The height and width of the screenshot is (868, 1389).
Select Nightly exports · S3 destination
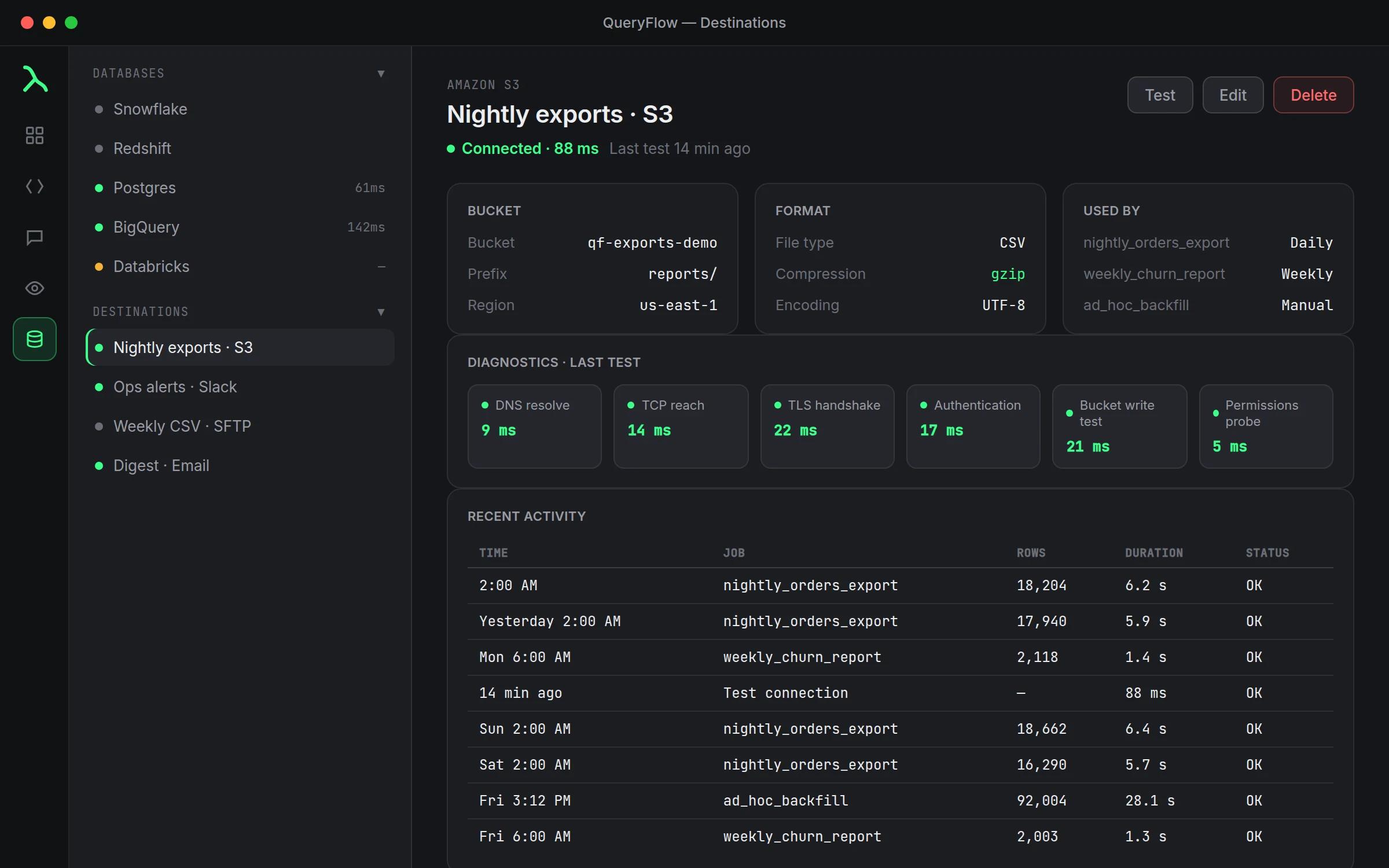[x=240, y=348]
